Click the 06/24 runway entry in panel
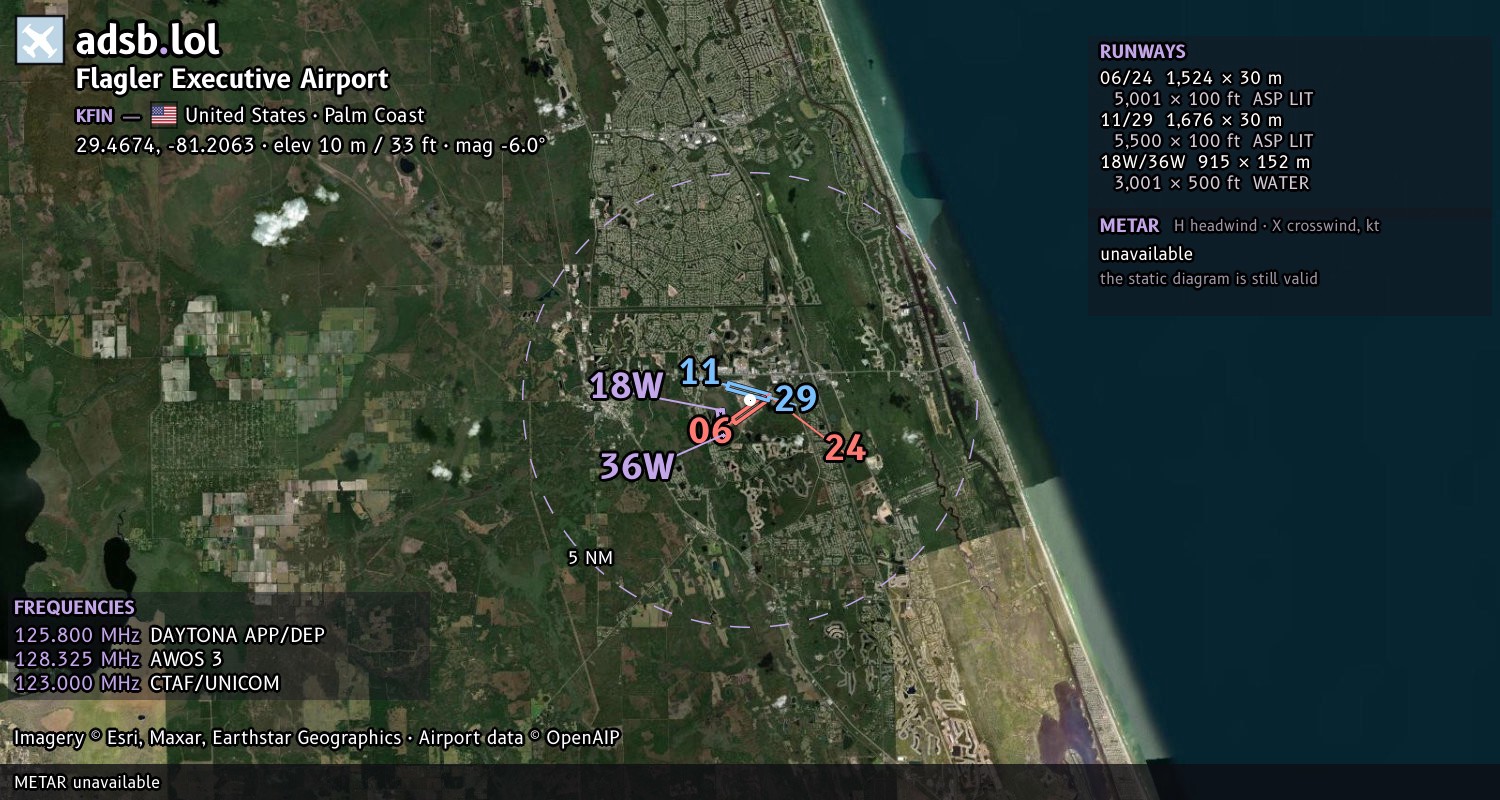The image size is (1500, 800). 1191,78
